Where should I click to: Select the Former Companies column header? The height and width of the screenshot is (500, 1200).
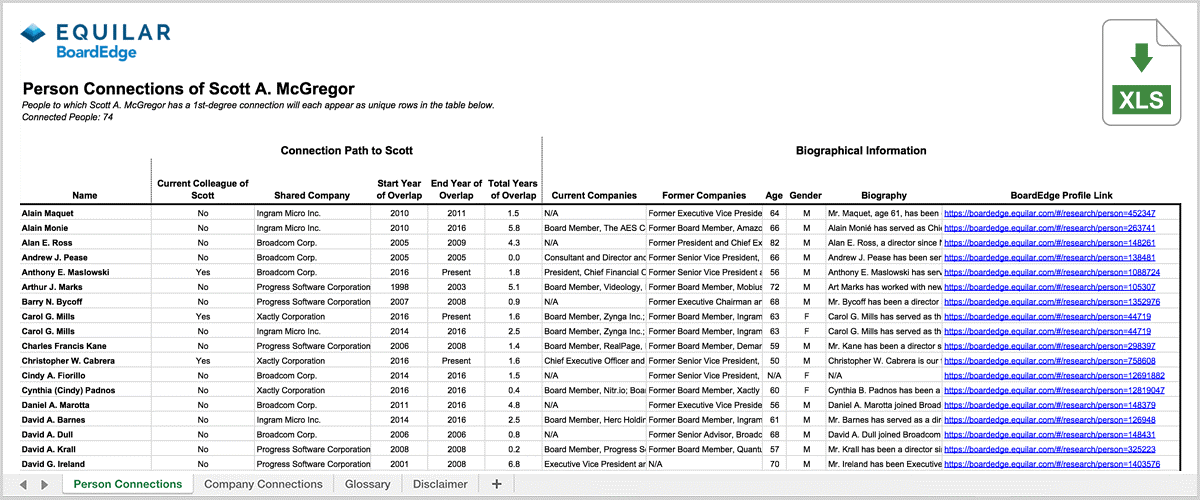(x=704, y=196)
